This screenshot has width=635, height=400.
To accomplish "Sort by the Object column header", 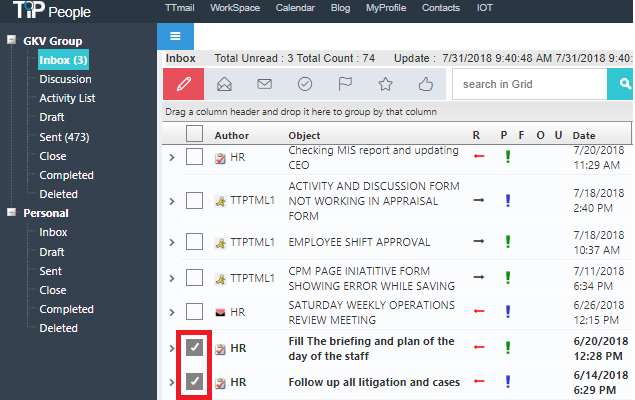I will coord(304,135).
